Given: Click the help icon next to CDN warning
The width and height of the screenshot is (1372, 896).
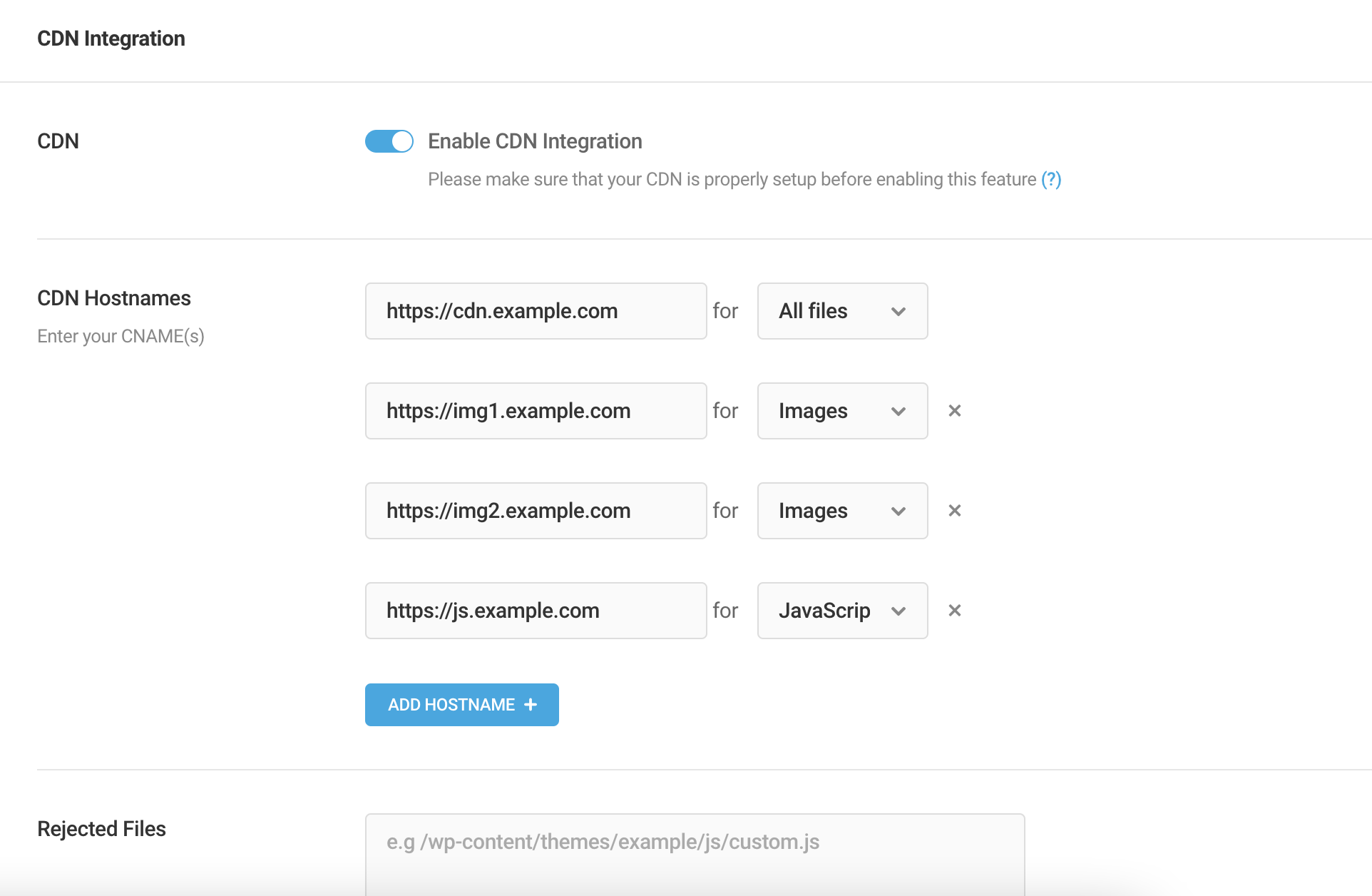Looking at the screenshot, I should point(1053,179).
